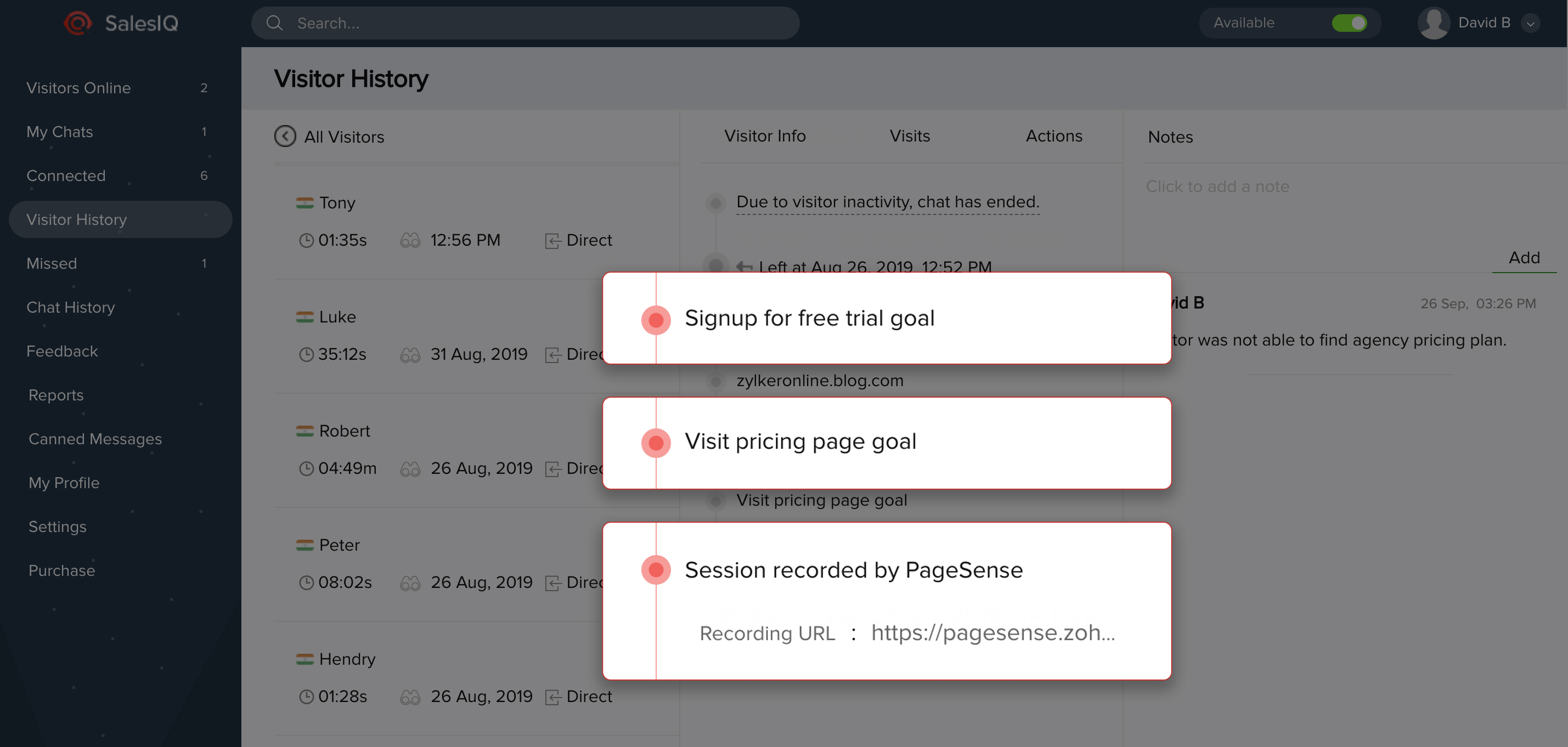The height and width of the screenshot is (747, 1568).
Task: Click the Session recorded by PageSense indicator
Action: point(656,569)
